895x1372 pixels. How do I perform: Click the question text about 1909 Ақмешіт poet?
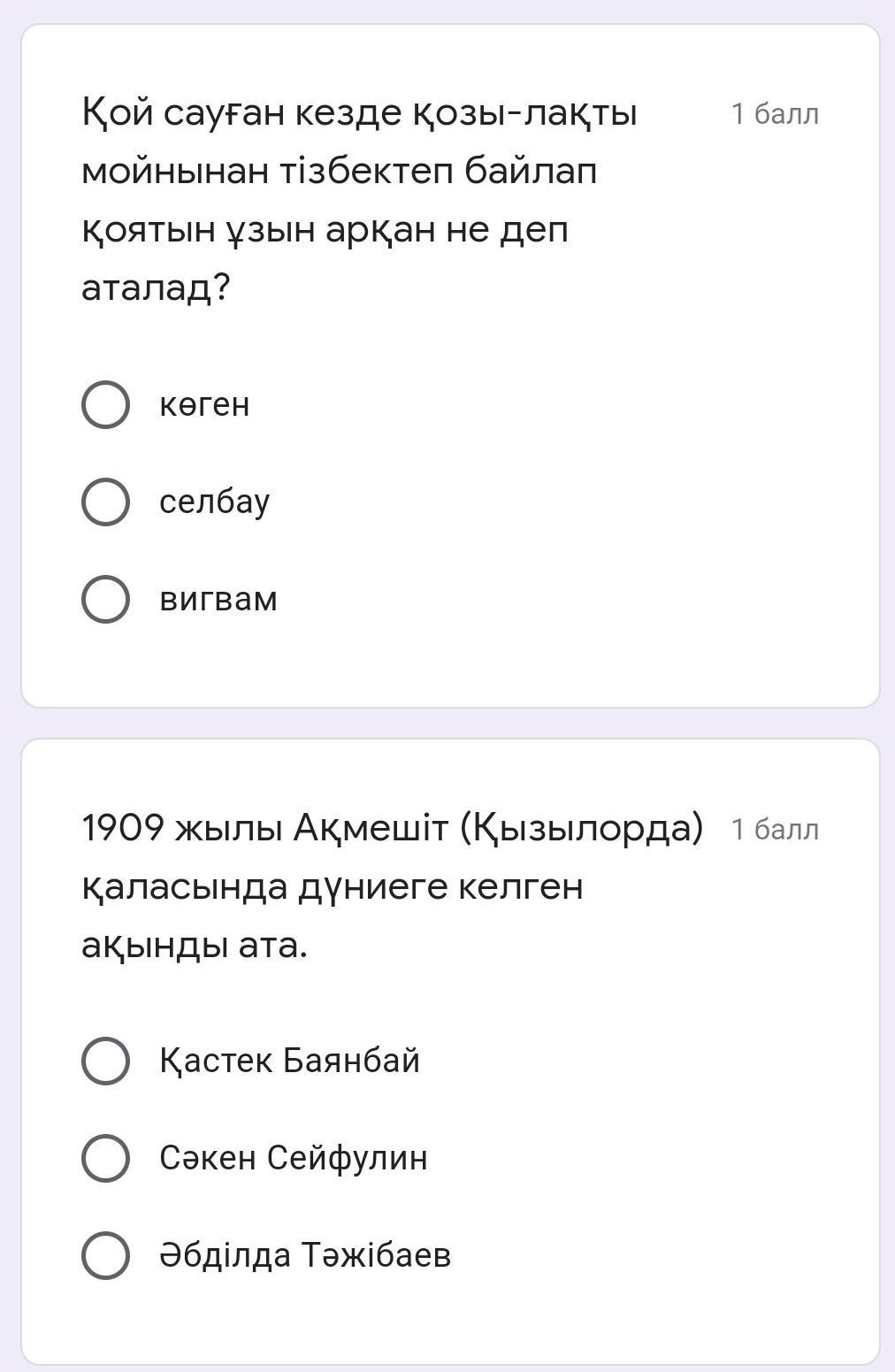pyautogui.click(x=391, y=886)
